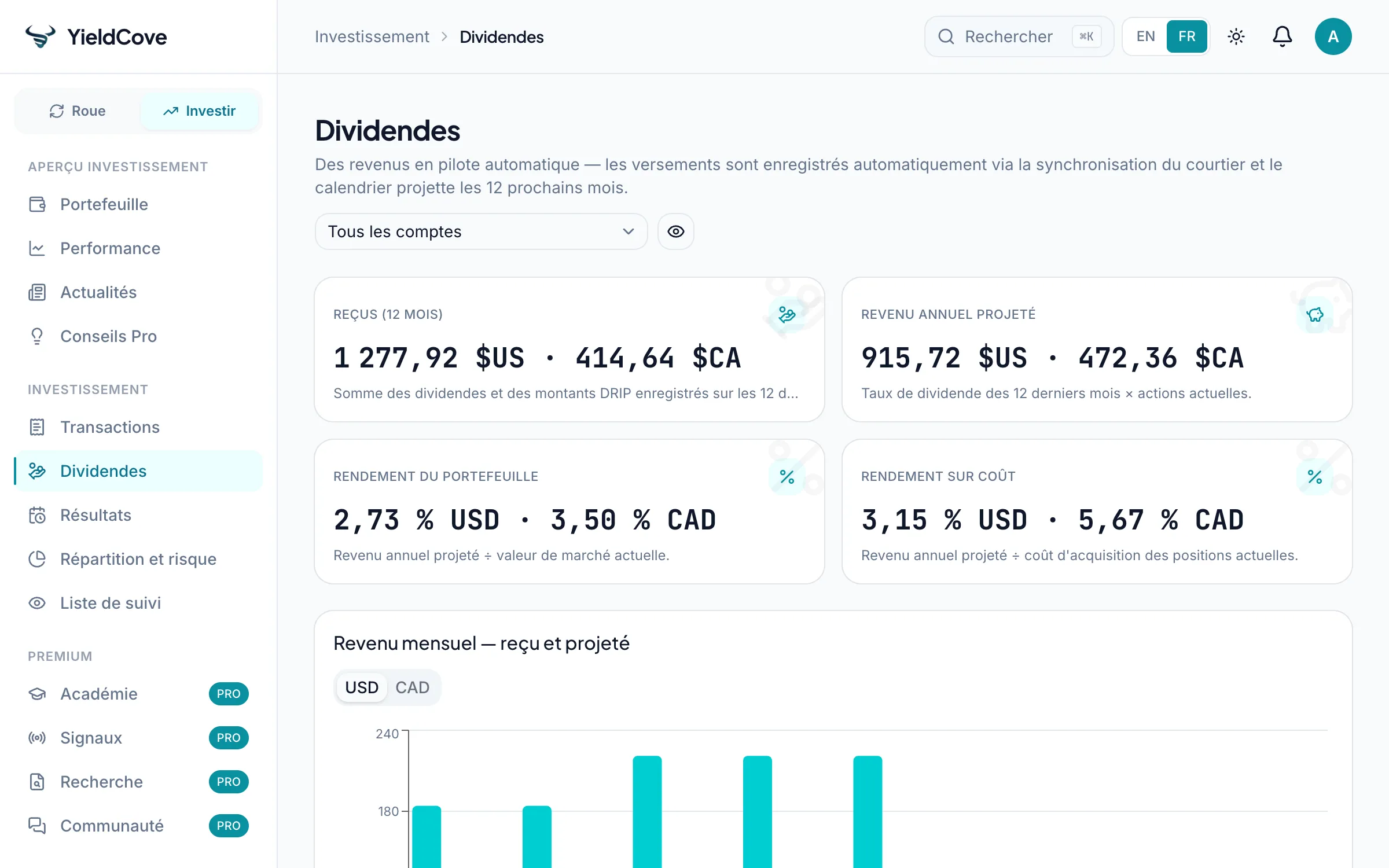
Task: Go to Dividendes sidebar item
Action: point(139,471)
